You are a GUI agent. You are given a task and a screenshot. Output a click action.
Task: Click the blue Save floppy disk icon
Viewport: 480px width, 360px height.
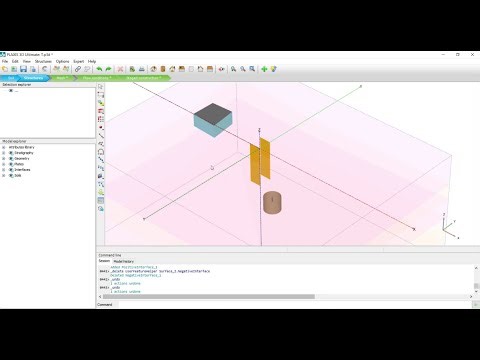23,69
